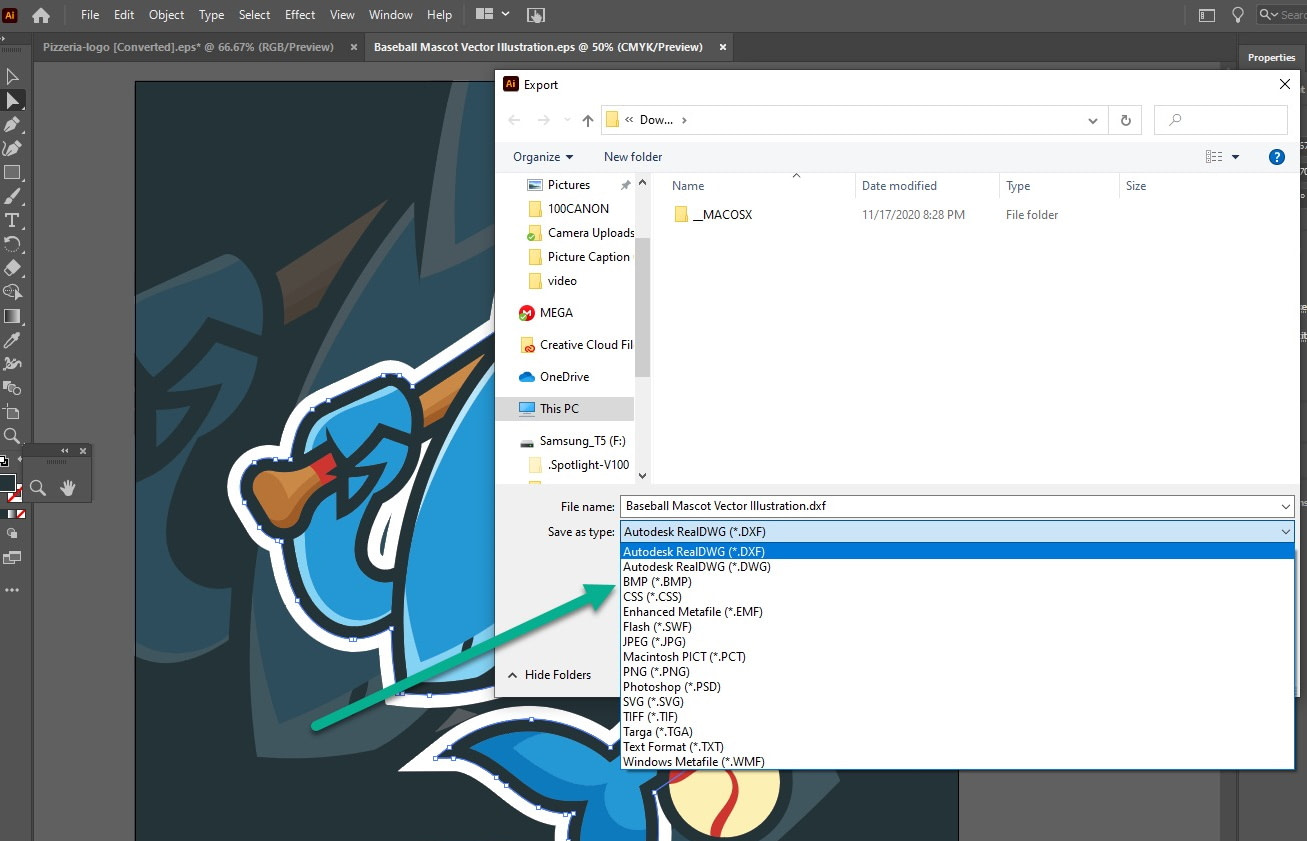Select SVG (*.SVG) from the format list
This screenshot has height=841, width=1307.
click(x=653, y=701)
